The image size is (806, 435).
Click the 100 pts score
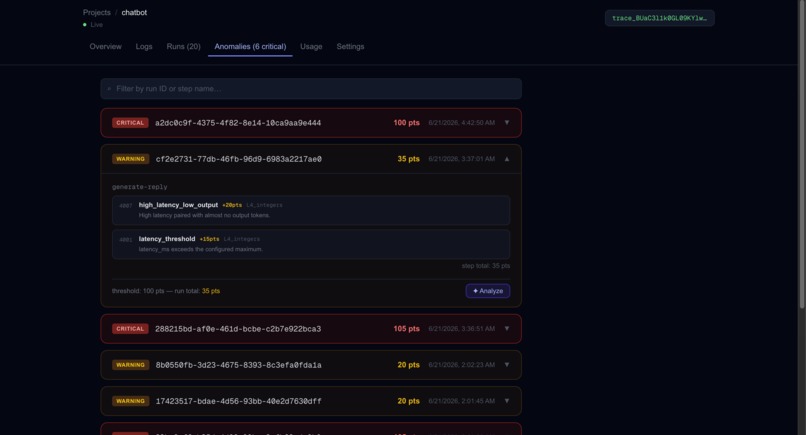coord(407,123)
